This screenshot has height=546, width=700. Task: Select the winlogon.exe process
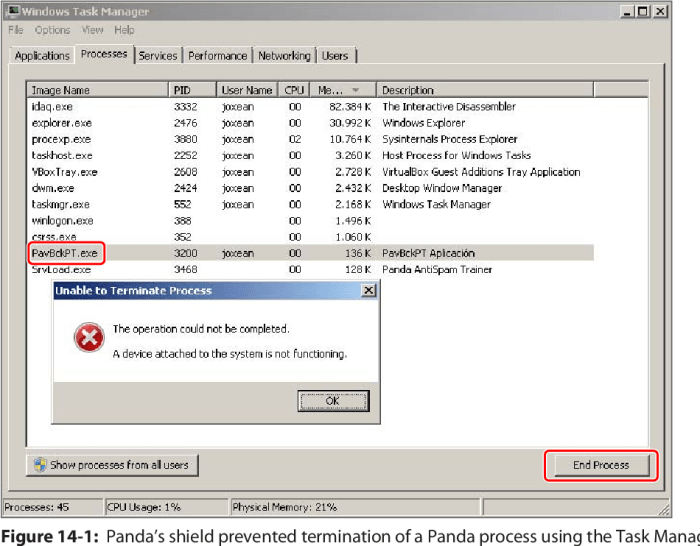point(310,221)
